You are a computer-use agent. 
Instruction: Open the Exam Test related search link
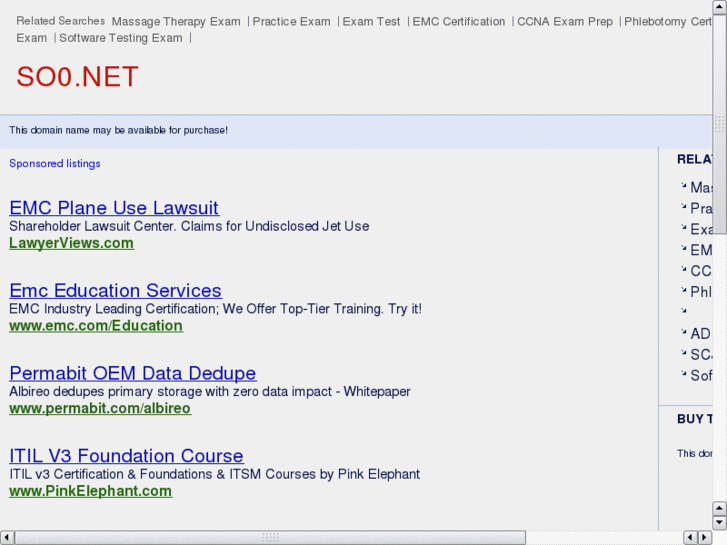(x=371, y=22)
